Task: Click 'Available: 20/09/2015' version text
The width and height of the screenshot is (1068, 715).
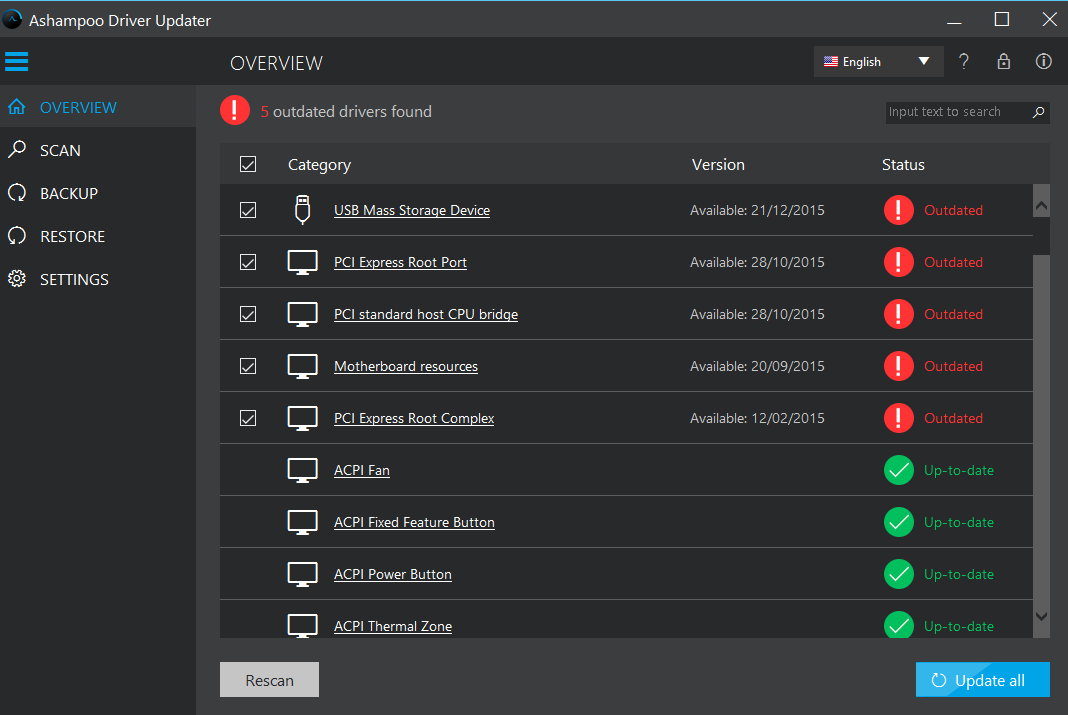Action: pos(757,366)
